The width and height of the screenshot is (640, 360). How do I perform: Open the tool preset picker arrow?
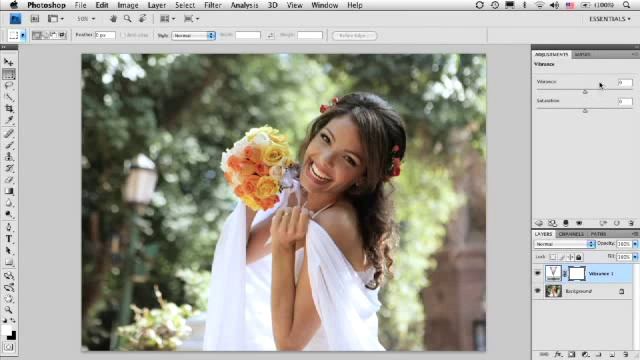[x=22, y=36]
